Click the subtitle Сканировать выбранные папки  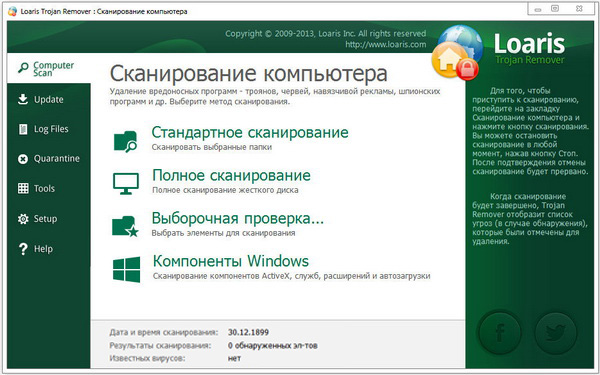[212, 147]
